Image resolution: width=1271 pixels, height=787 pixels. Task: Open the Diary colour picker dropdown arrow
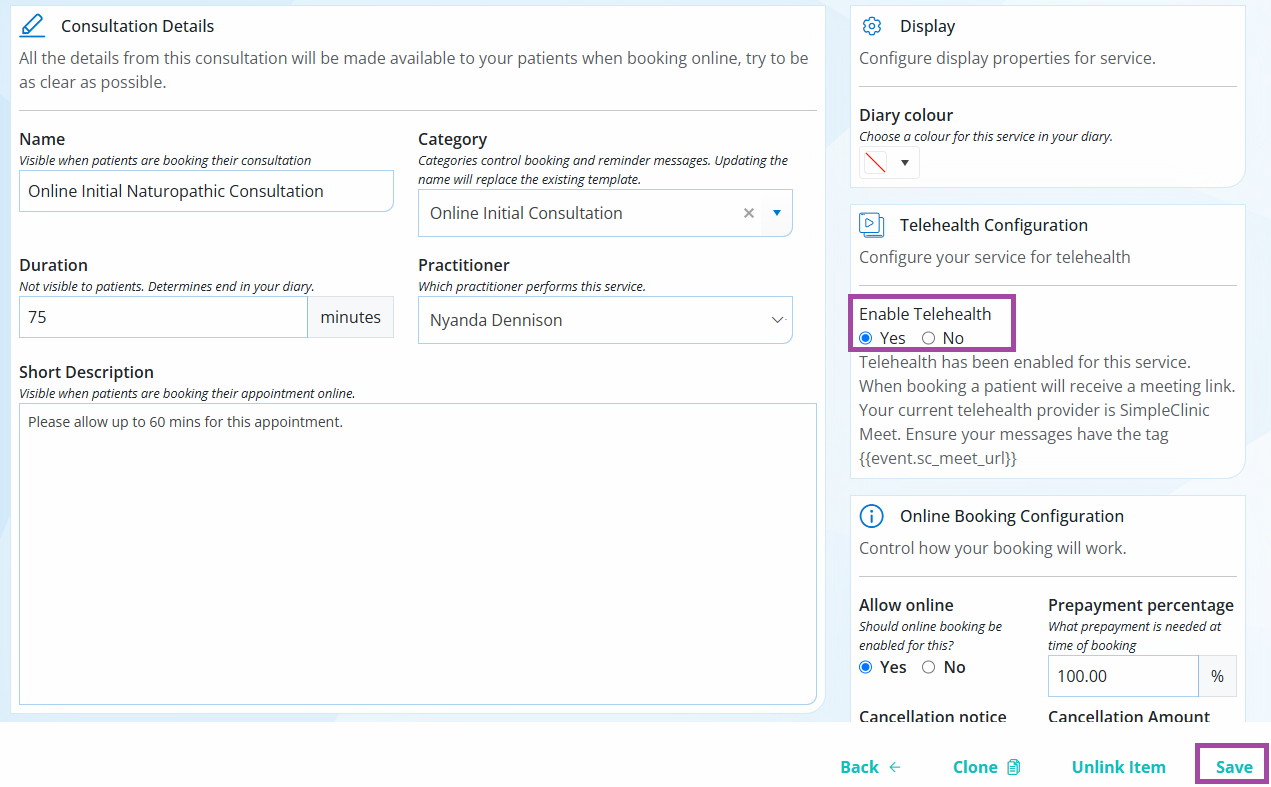[905, 163]
